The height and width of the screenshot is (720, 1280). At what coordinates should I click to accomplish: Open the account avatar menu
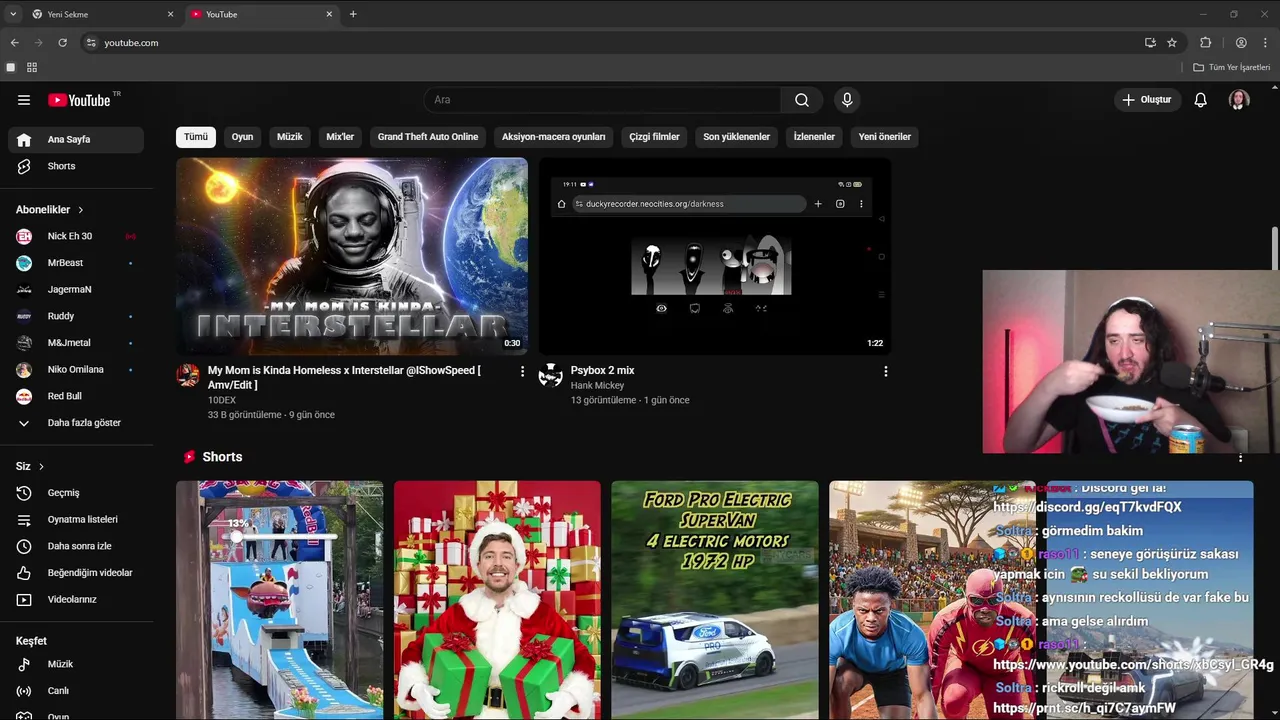click(x=1239, y=100)
